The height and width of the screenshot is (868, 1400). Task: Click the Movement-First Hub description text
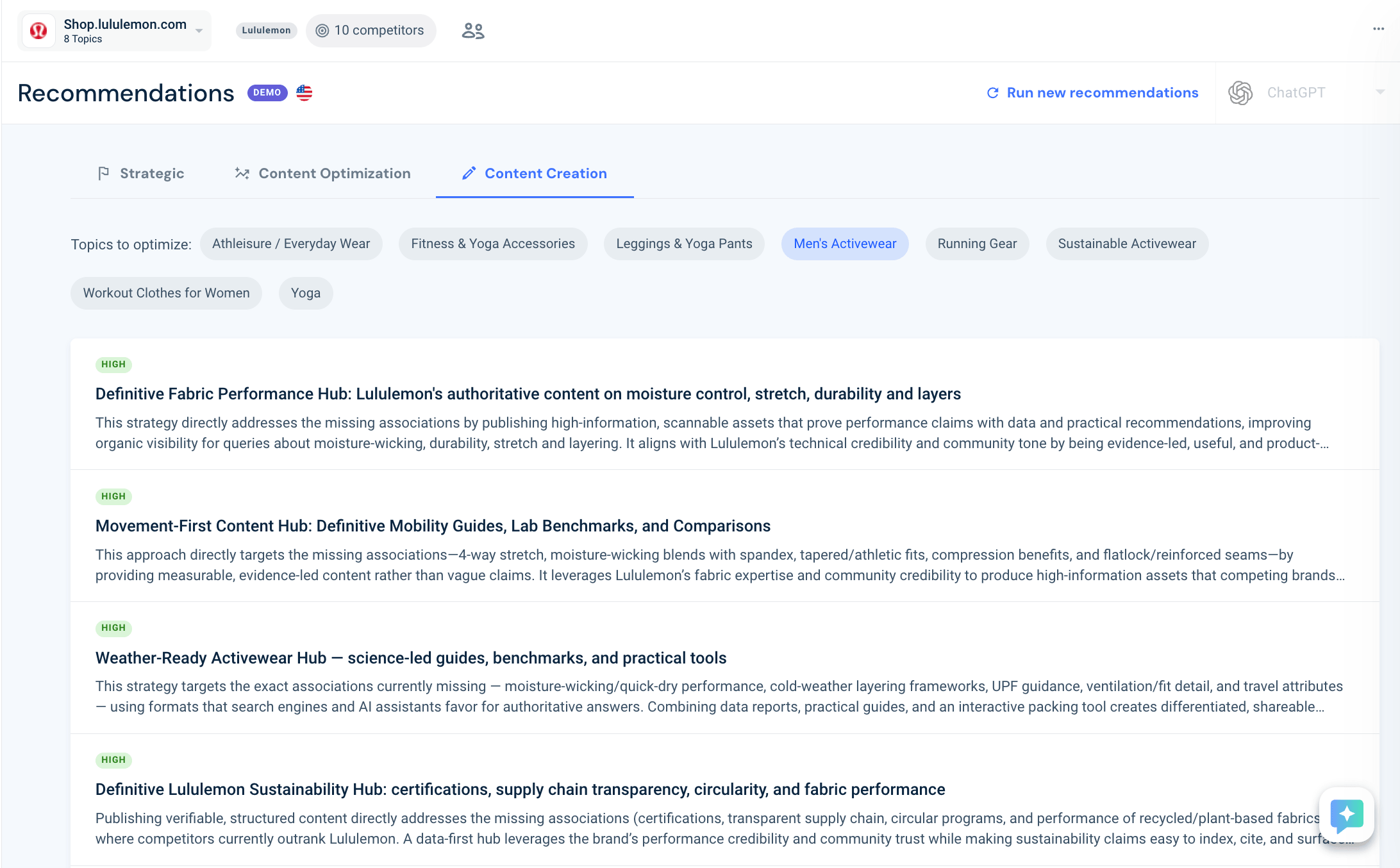tap(721, 565)
